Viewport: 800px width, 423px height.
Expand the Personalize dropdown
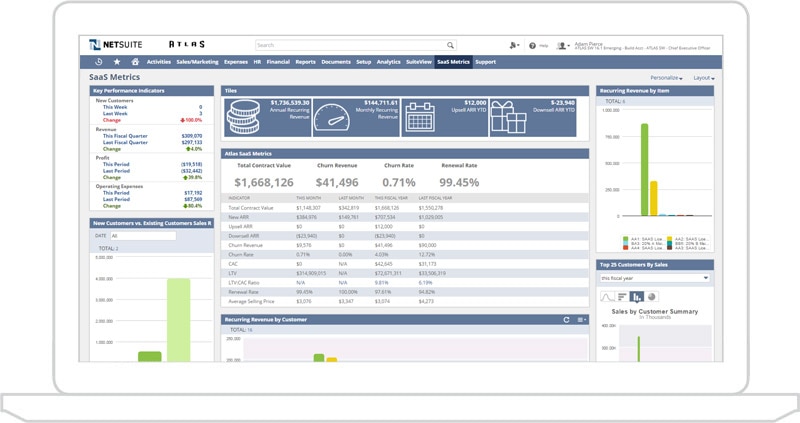(666, 78)
